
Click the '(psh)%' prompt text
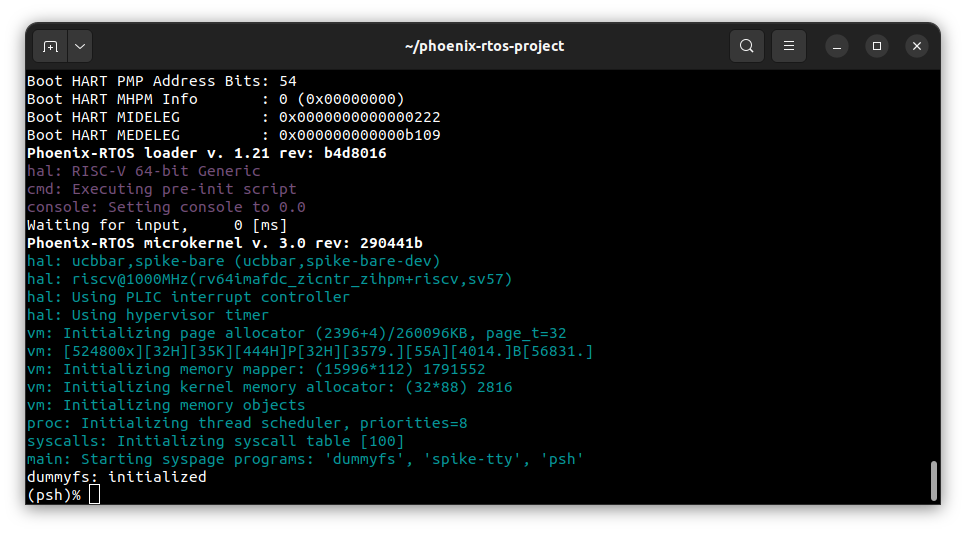pos(54,495)
